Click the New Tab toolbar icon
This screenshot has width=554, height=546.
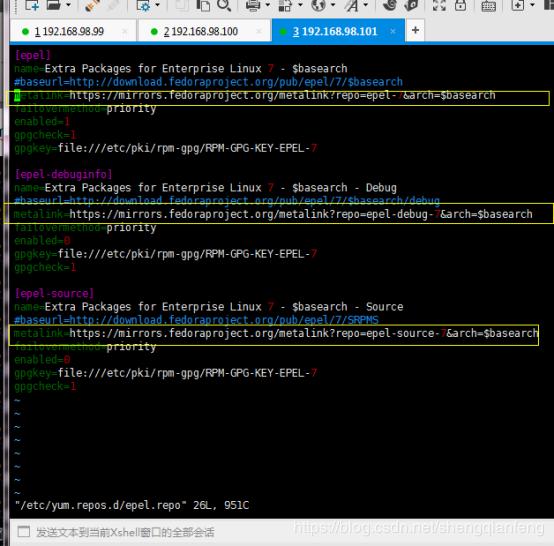pos(518,5)
